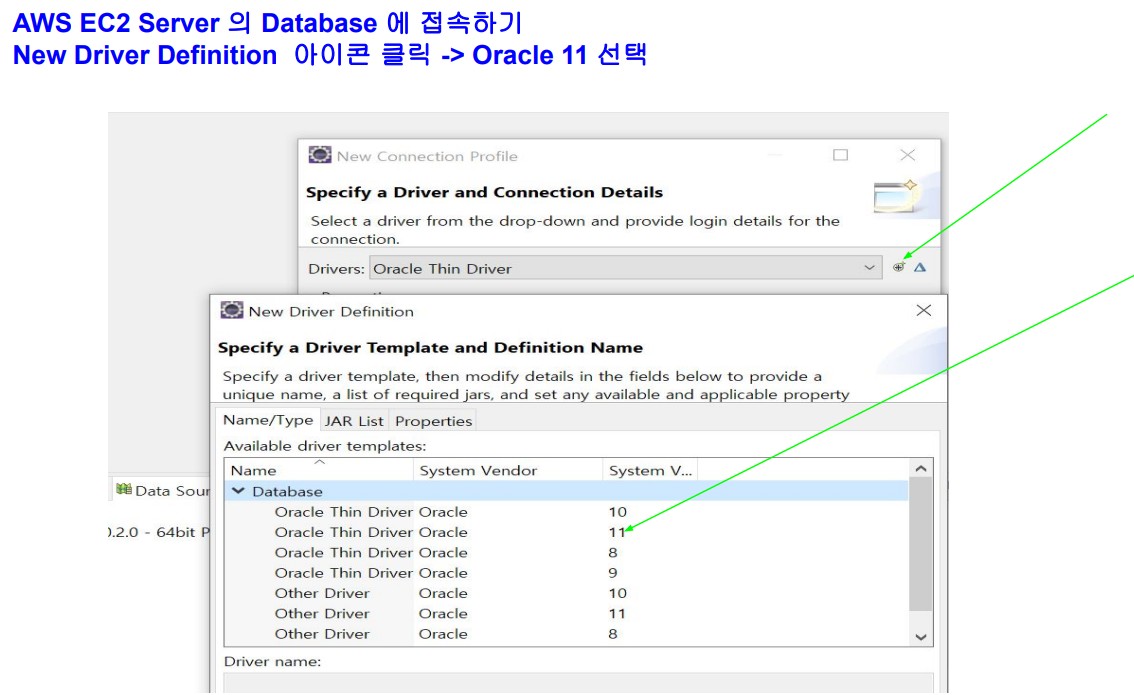This screenshot has width=1134, height=695.
Task: Click the vertical scrollbar thumb in templates list
Action: click(x=921, y=545)
